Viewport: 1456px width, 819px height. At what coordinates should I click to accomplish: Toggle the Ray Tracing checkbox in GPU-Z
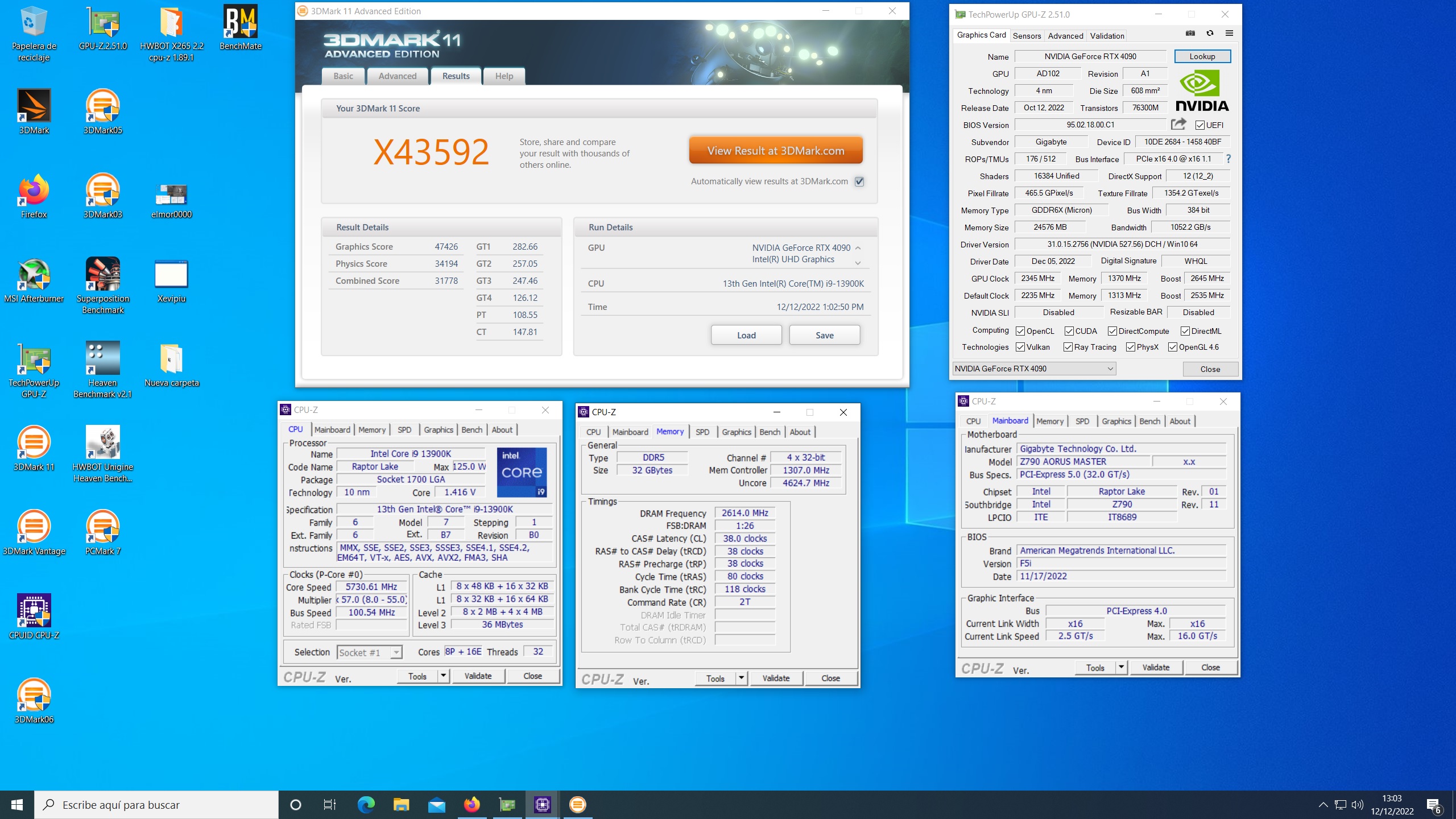tap(1068, 347)
